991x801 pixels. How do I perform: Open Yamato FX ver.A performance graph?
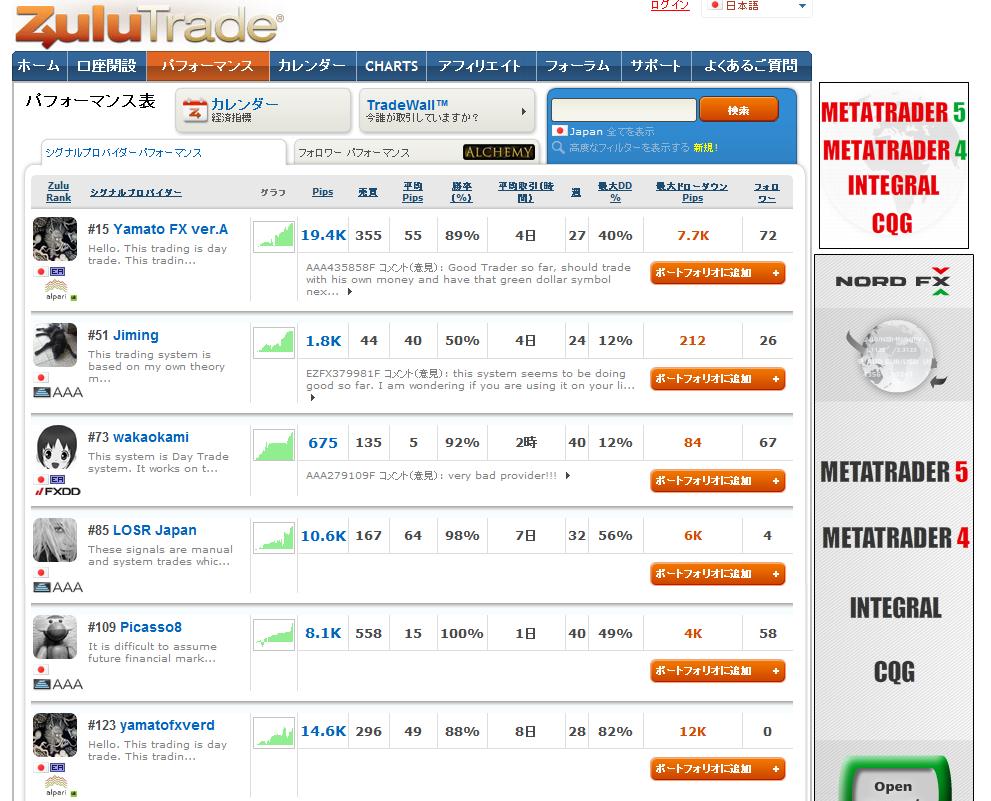274,236
